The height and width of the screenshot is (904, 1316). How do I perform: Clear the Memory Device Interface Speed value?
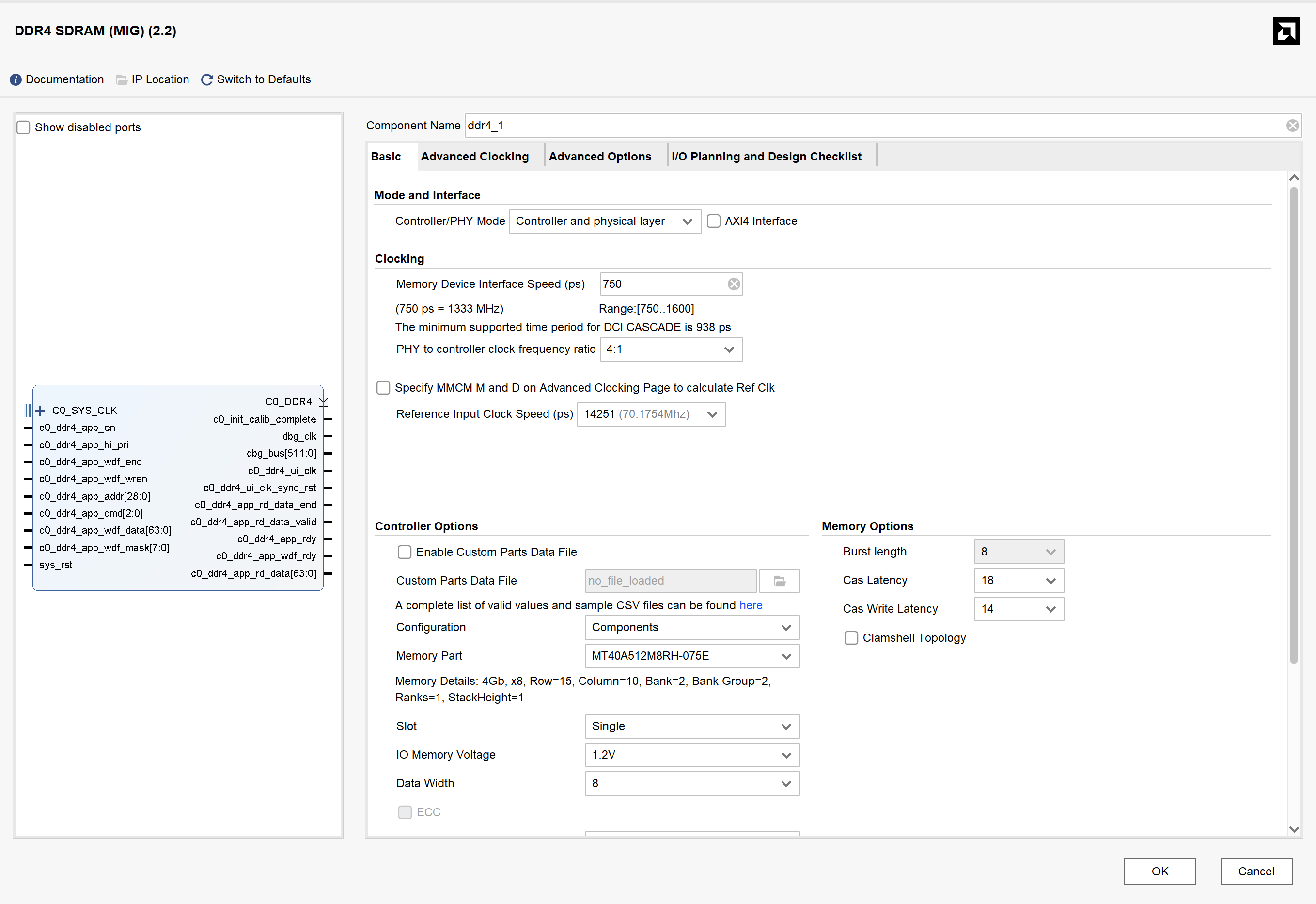pyautogui.click(x=734, y=285)
